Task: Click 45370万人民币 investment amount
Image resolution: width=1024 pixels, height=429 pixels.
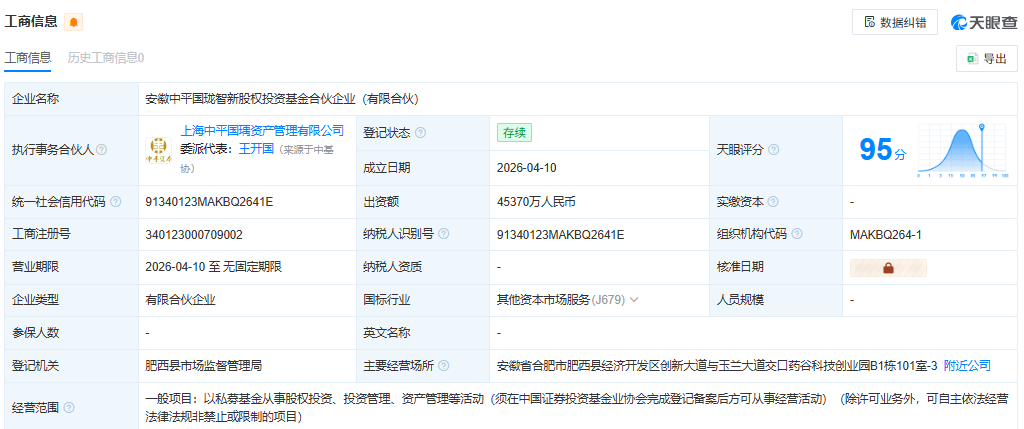Action: 536,202
